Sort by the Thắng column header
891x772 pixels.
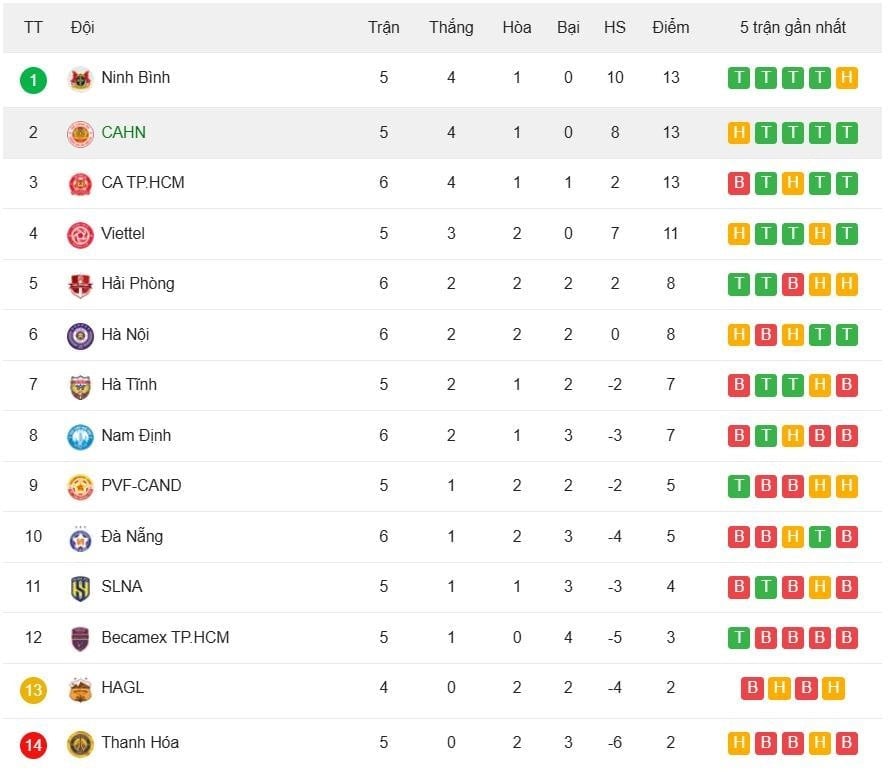tap(451, 27)
